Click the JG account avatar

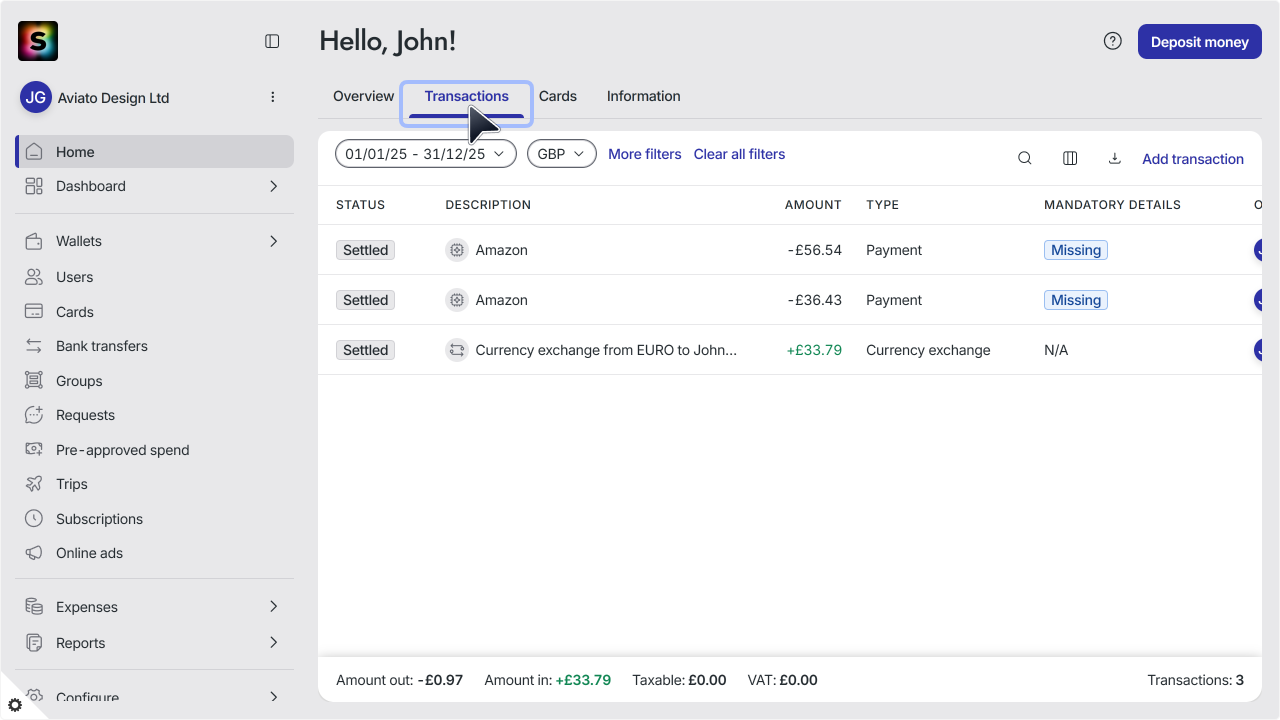[x=36, y=97]
